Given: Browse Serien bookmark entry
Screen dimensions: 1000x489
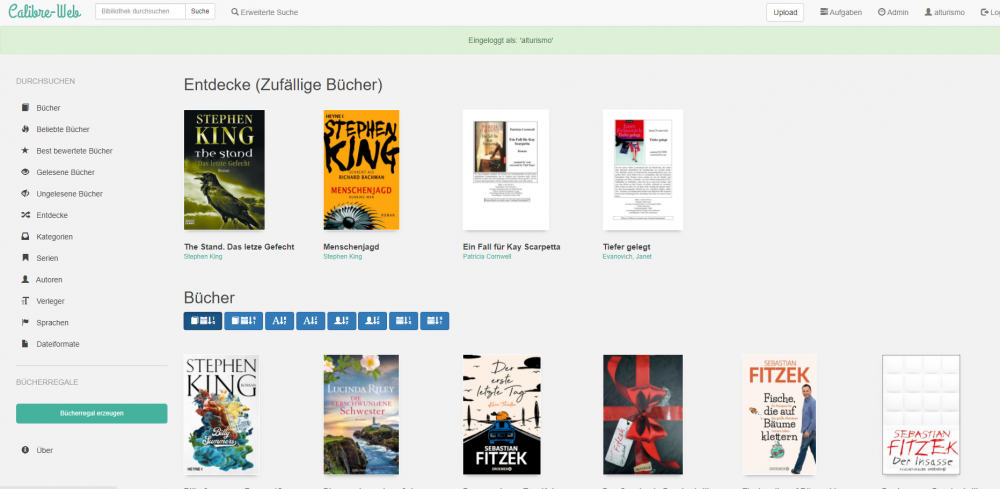Looking at the screenshot, I should [40, 258].
